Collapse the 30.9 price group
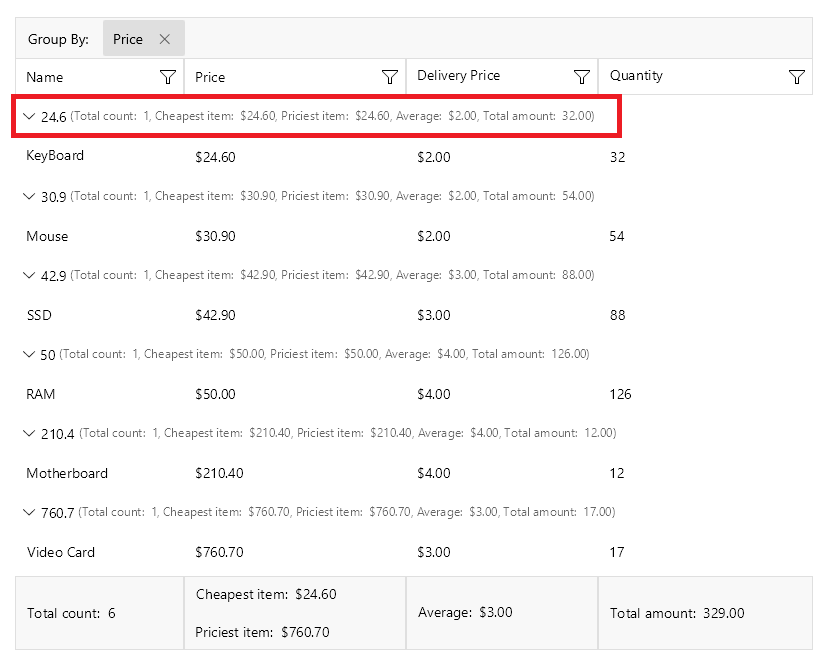824x667 pixels. point(29,196)
